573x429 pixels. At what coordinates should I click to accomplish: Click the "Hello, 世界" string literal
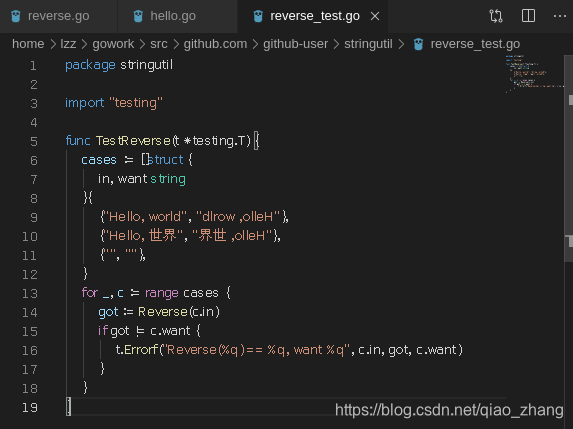(143, 236)
